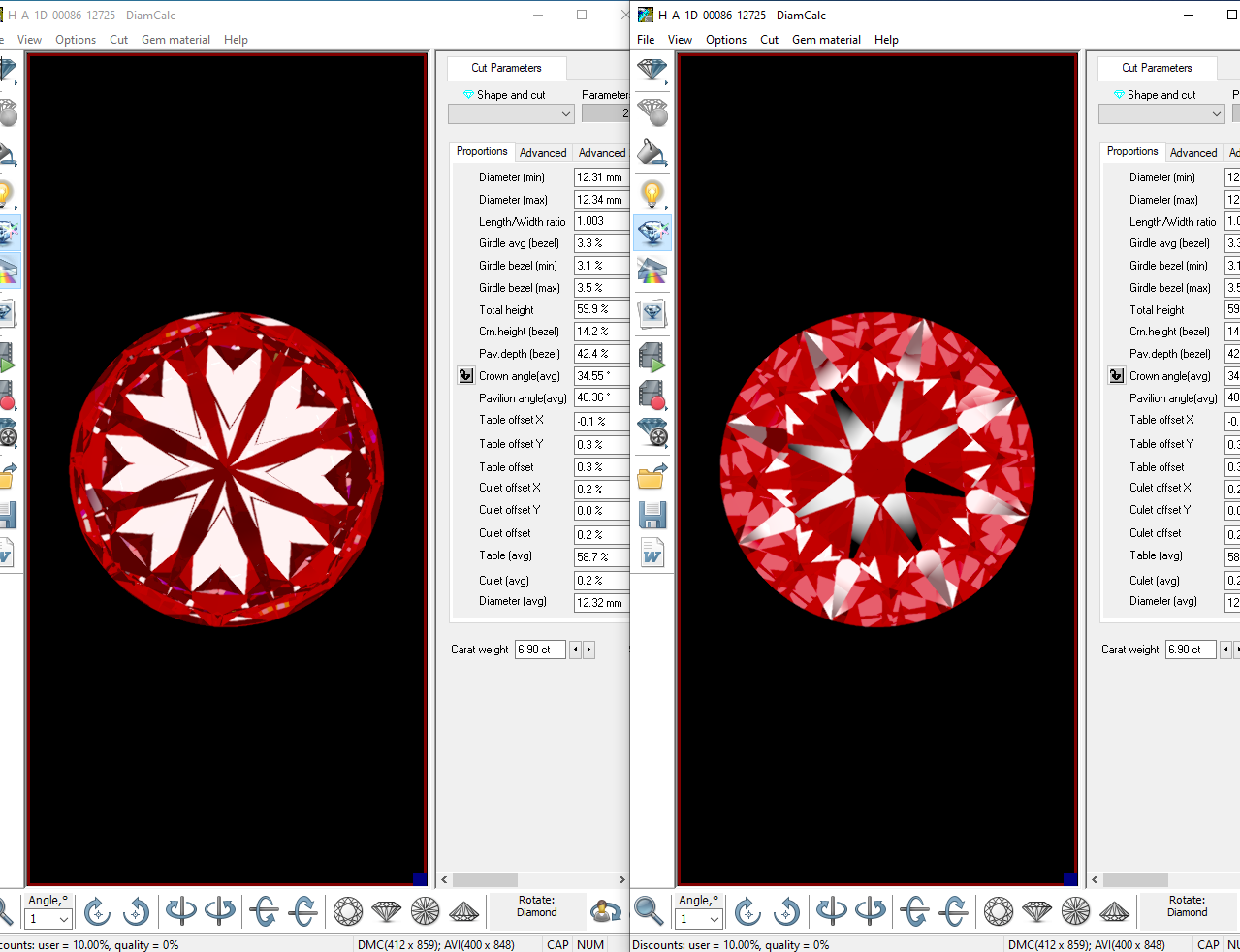
Task: Click rotate observer person icon in left window
Action: (x=606, y=911)
